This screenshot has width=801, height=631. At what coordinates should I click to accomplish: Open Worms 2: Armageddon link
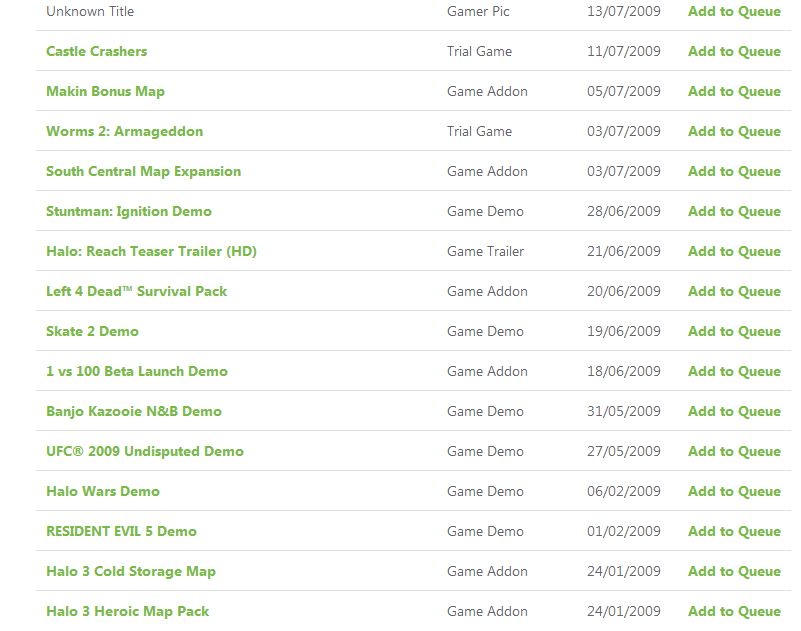point(125,131)
